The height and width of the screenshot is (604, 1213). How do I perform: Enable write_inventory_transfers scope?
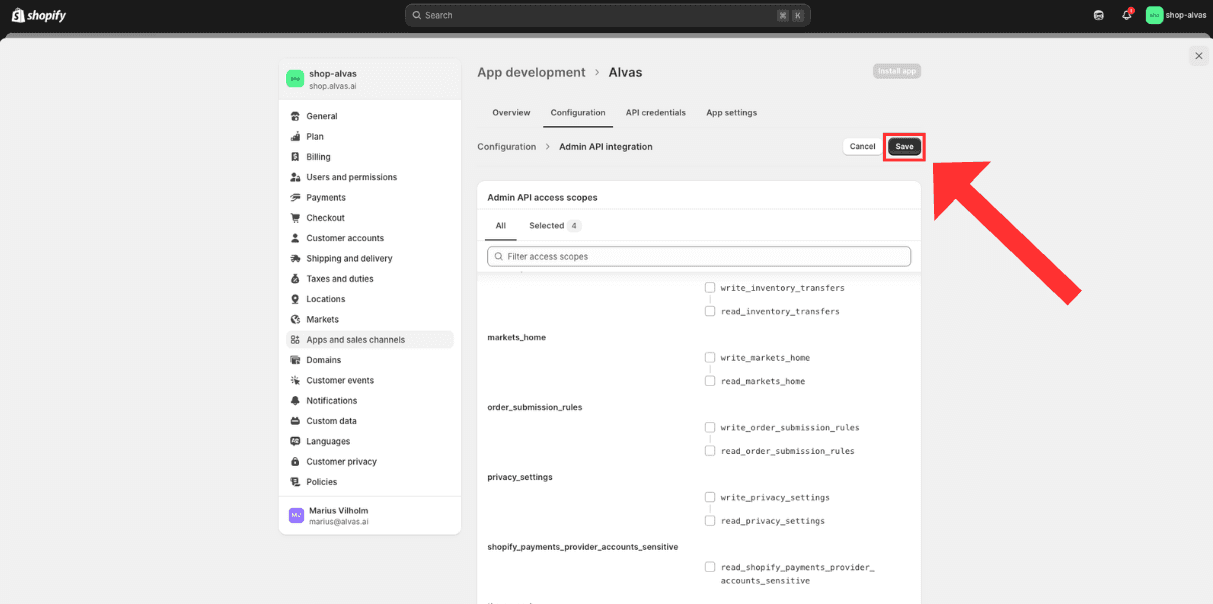710,288
